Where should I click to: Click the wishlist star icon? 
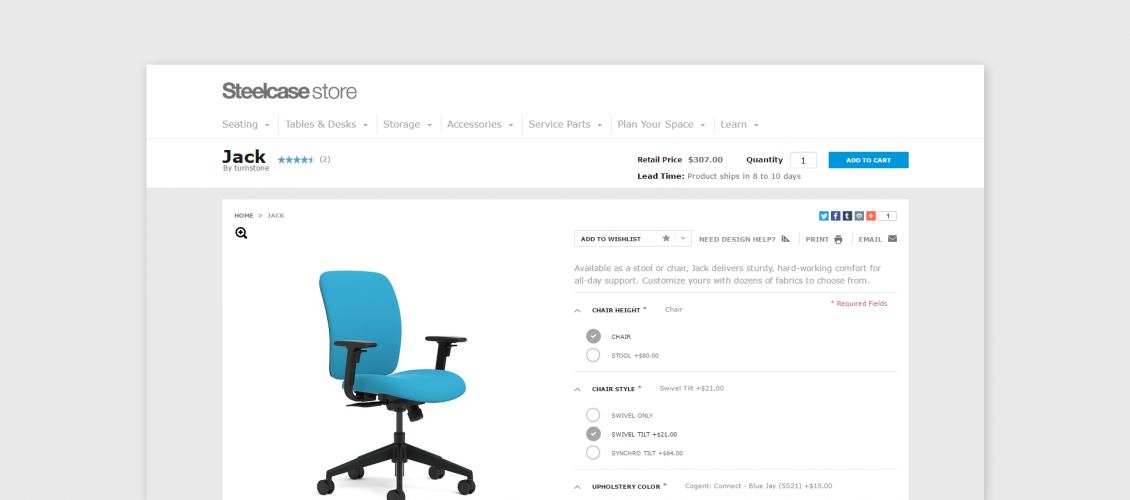coord(666,238)
